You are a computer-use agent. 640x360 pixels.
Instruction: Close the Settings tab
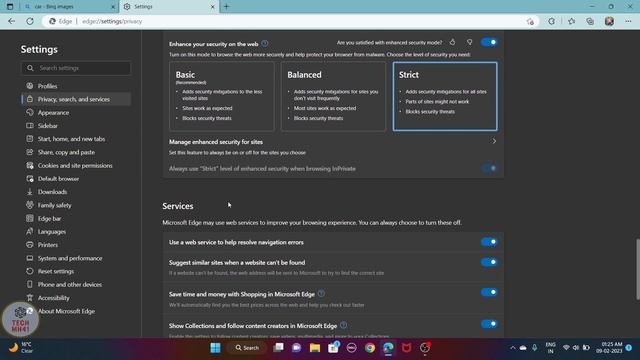click(x=213, y=7)
